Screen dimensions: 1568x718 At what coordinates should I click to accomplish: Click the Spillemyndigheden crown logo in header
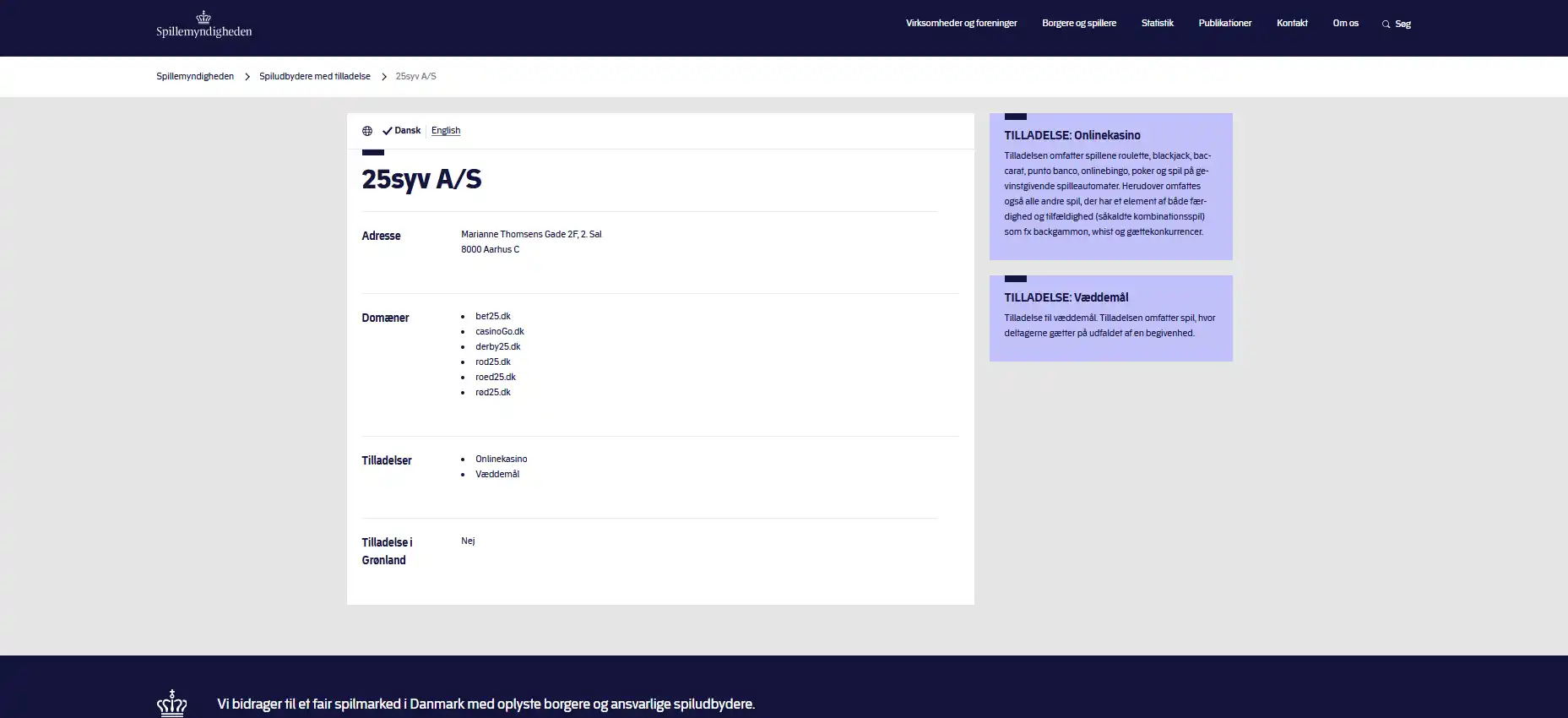[203, 24]
